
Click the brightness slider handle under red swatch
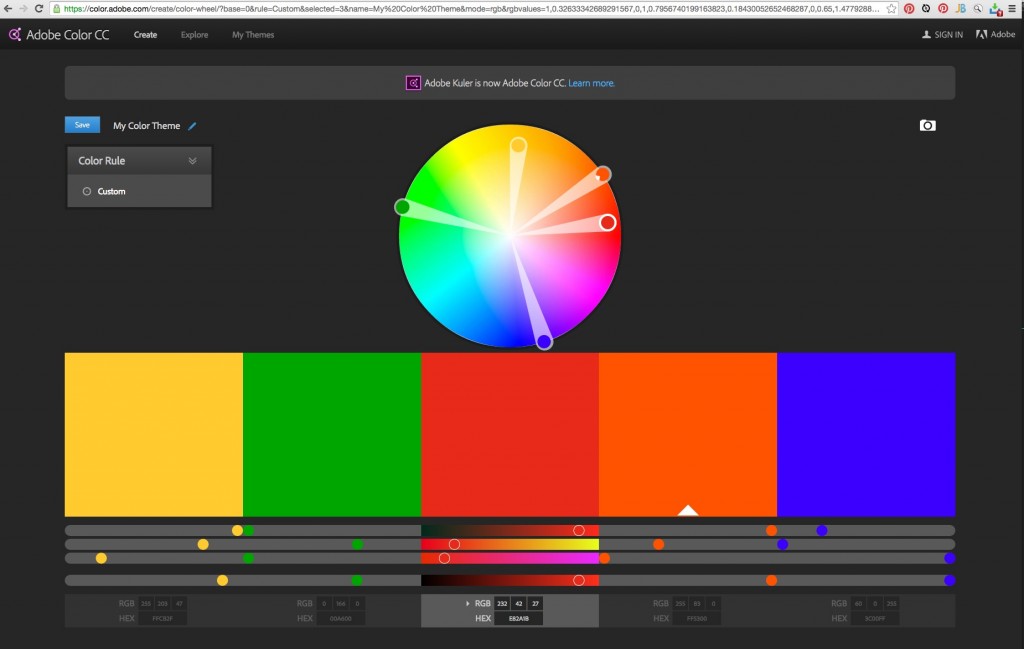click(x=579, y=580)
